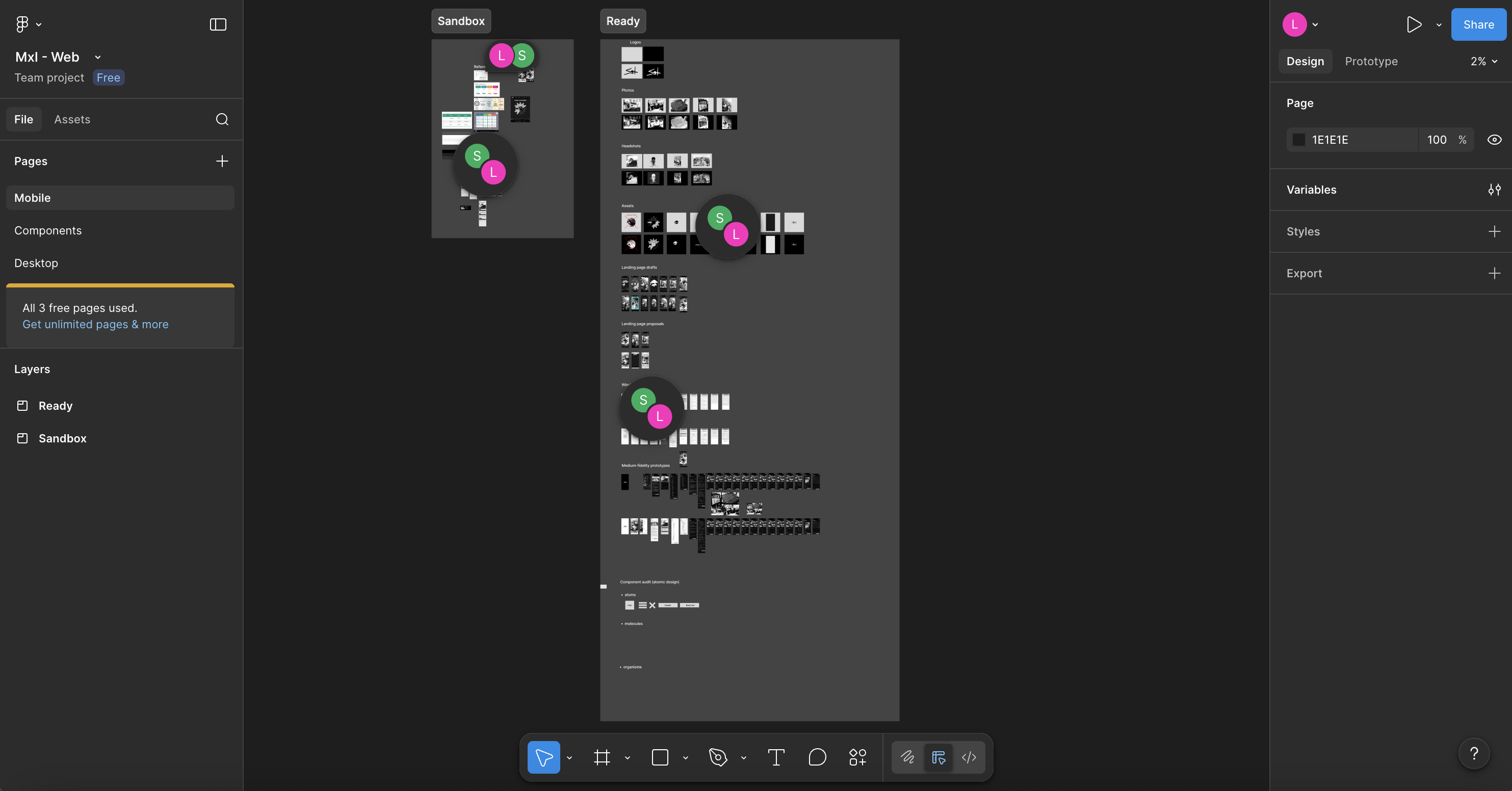Switch to the Prototype tab
Image resolution: width=1512 pixels, height=791 pixels.
click(x=1371, y=61)
